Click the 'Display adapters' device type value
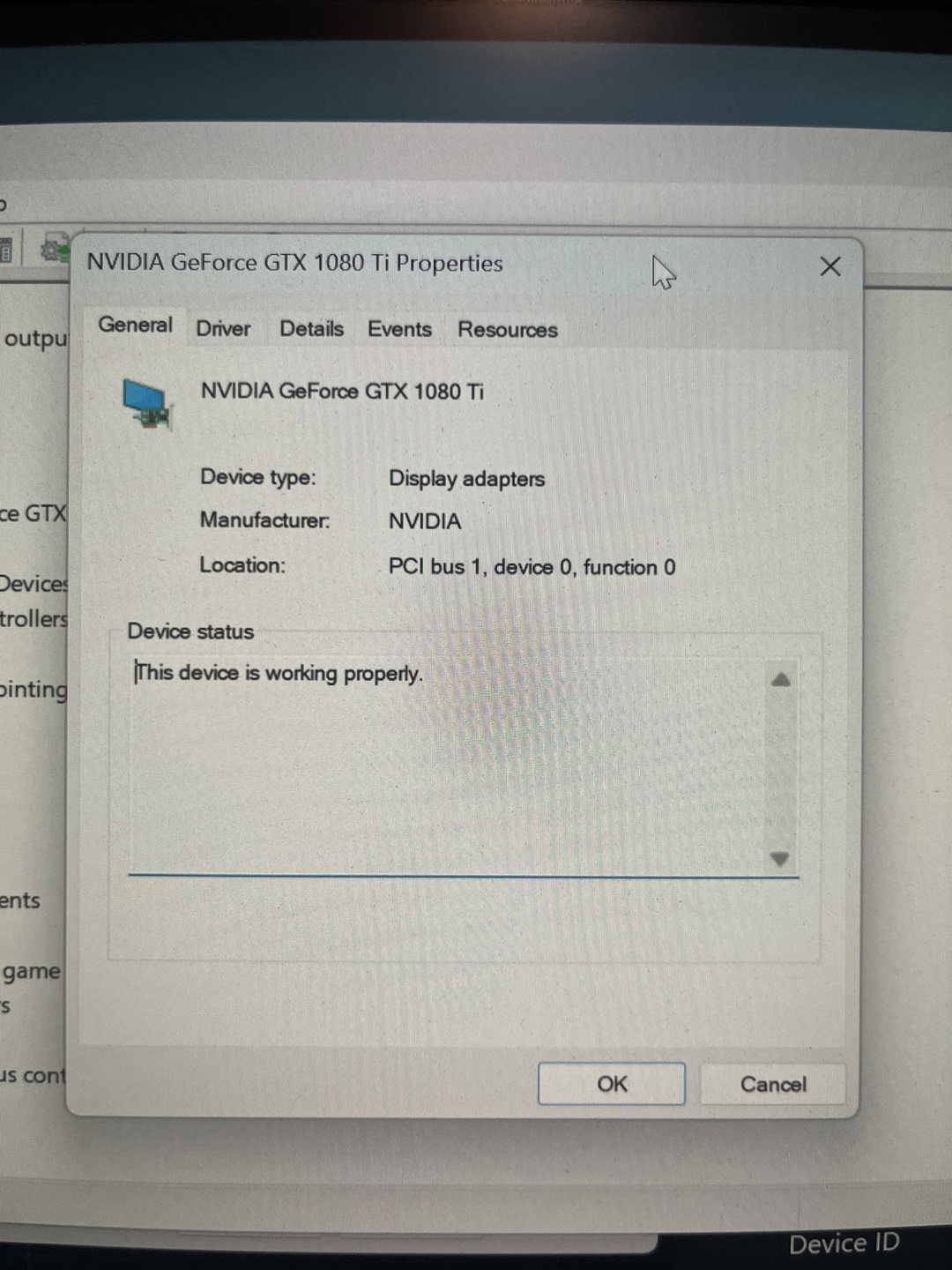Image resolution: width=952 pixels, height=1270 pixels. point(466,479)
